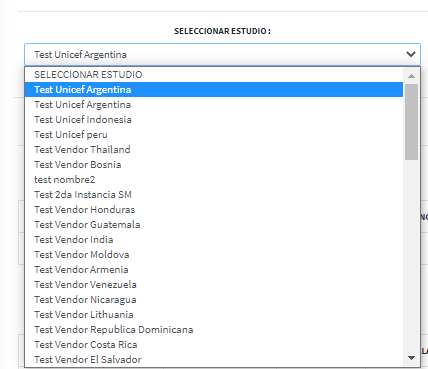
Task: Select Test 2da Instancia SM
Action: (214, 195)
